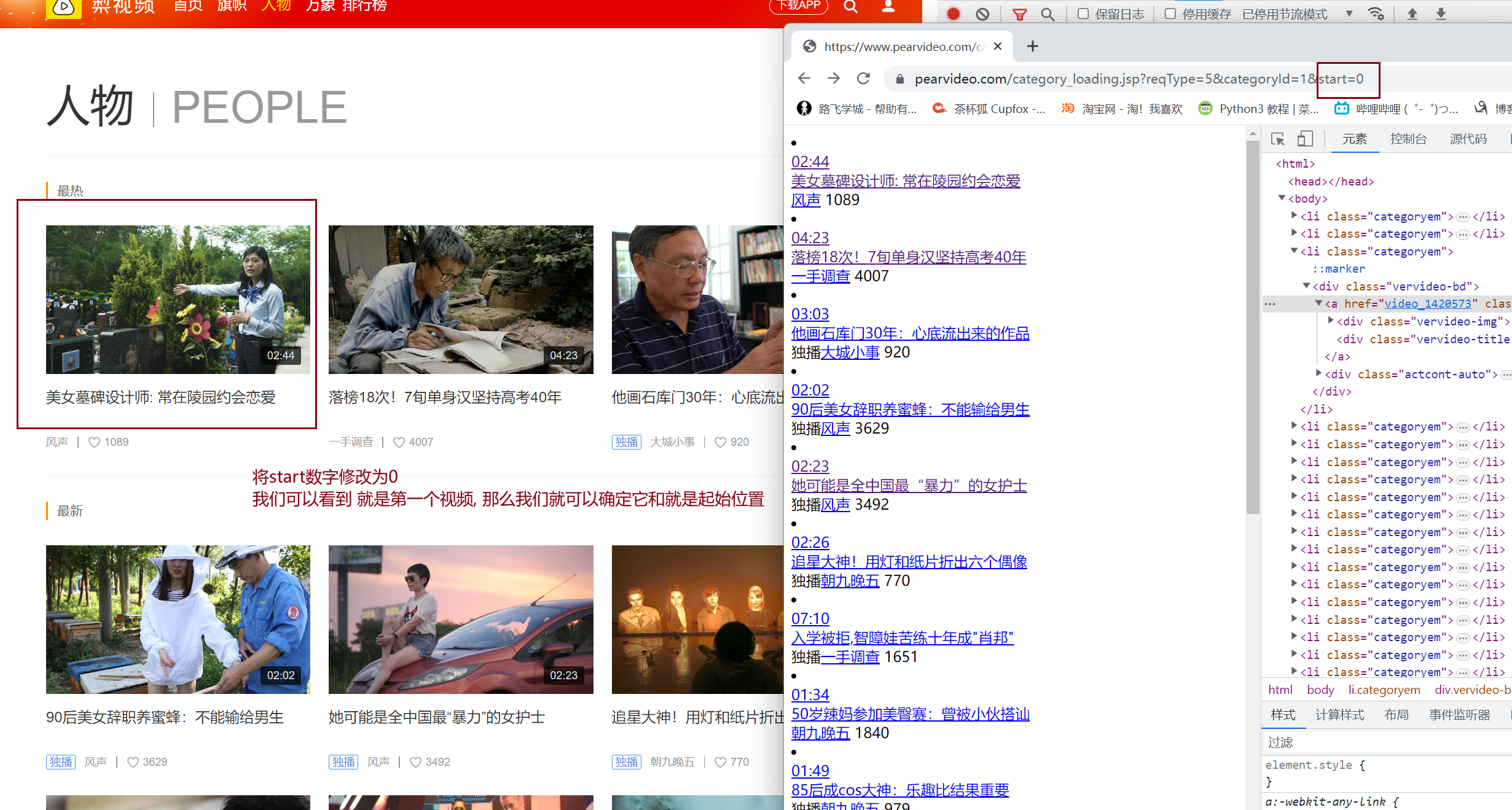
Task: Click the import HAR upload arrow icon
Action: pyautogui.click(x=1412, y=14)
